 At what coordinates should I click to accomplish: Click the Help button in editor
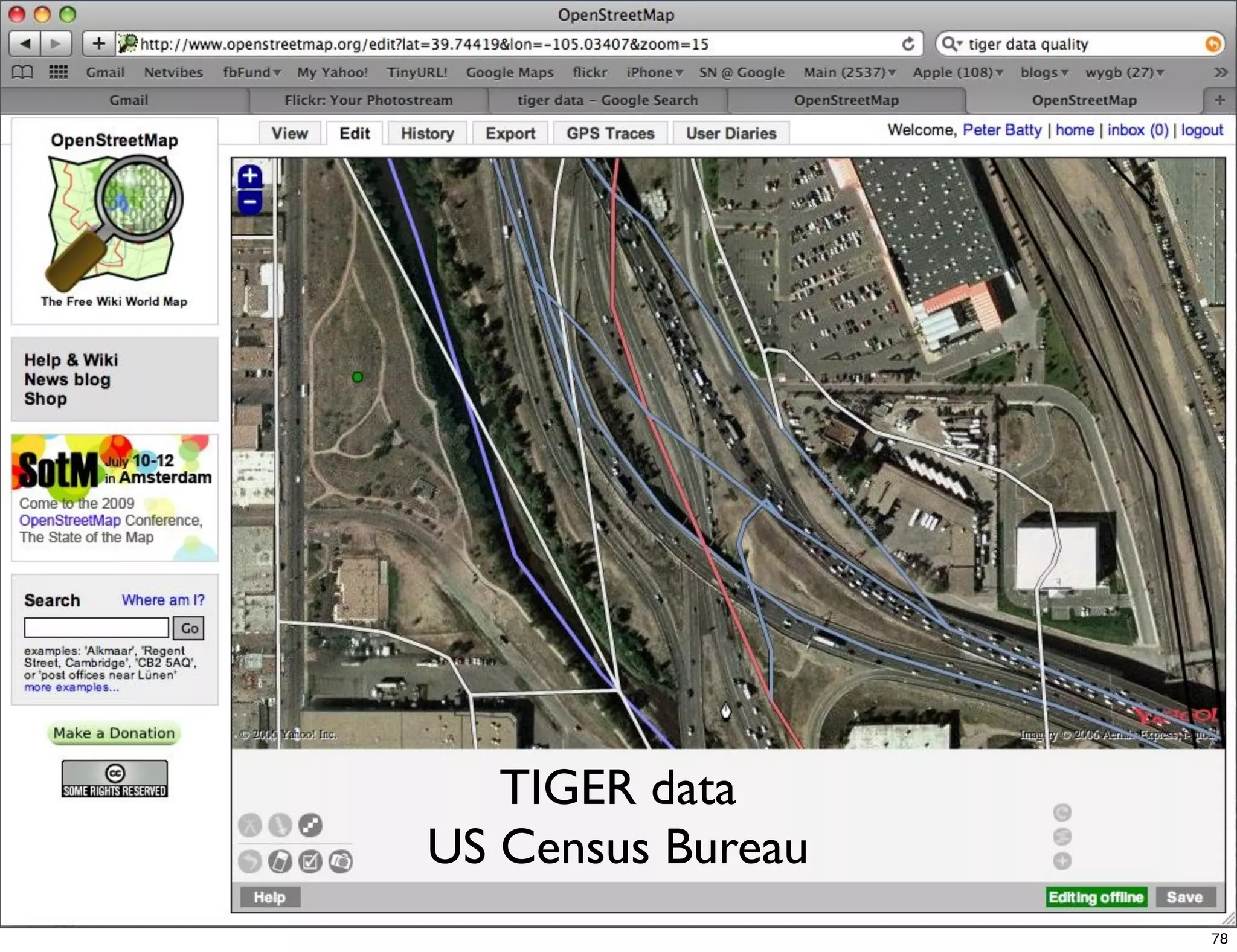tap(269, 897)
